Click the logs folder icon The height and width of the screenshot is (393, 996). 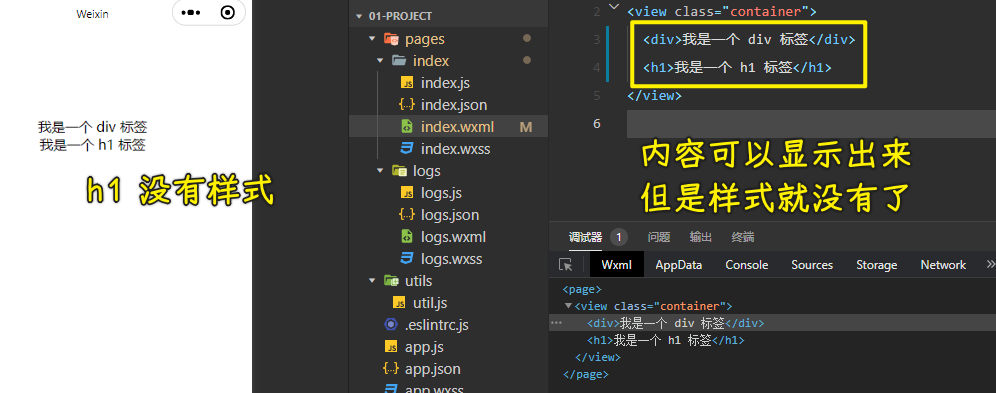point(399,171)
